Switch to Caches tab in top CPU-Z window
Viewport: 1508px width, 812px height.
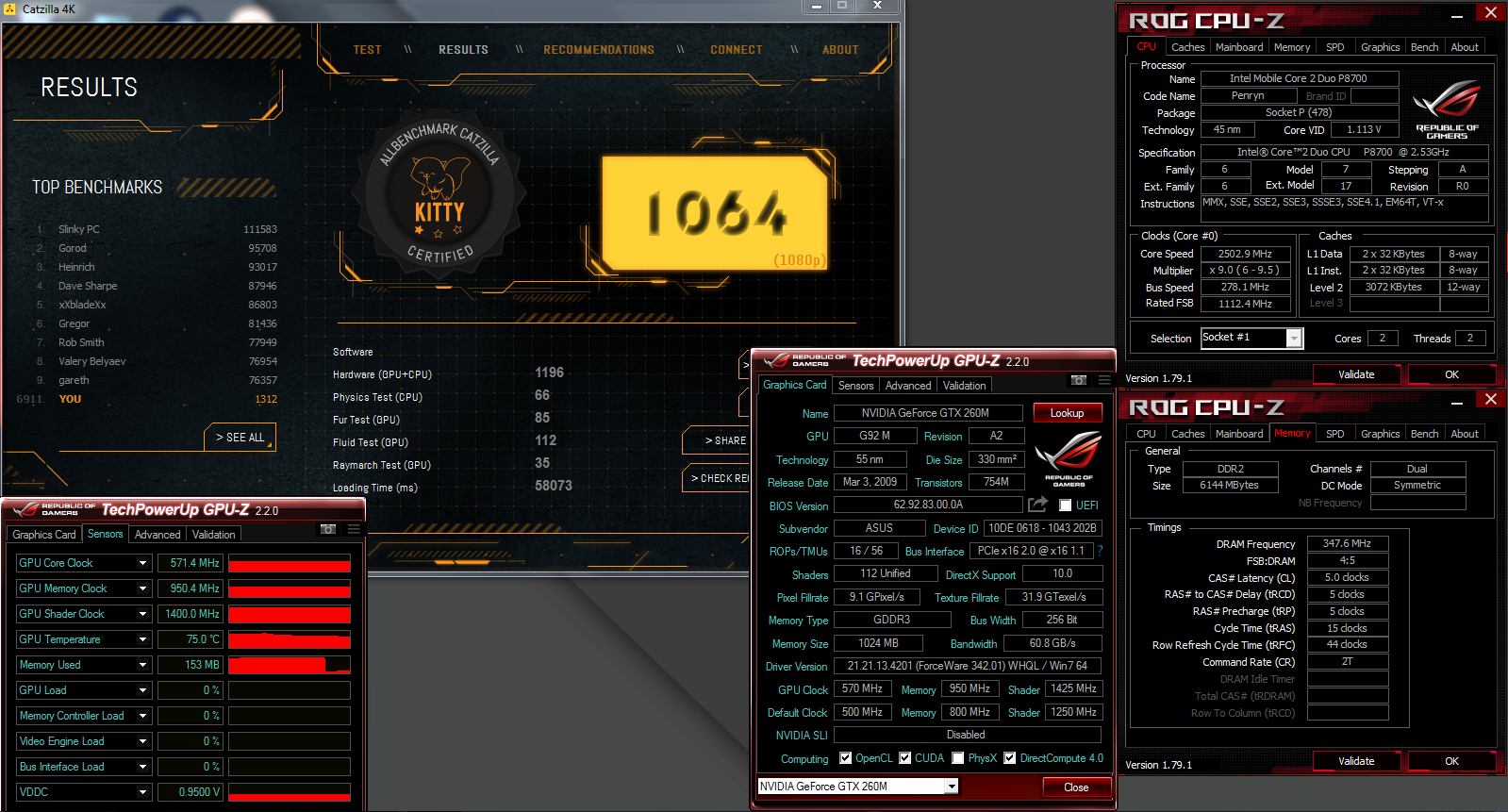point(1188,47)
